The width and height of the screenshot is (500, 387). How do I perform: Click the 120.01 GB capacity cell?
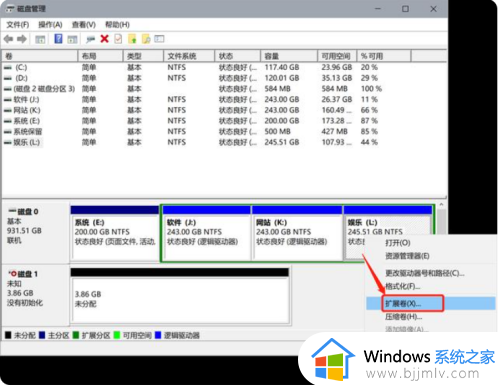282,78
